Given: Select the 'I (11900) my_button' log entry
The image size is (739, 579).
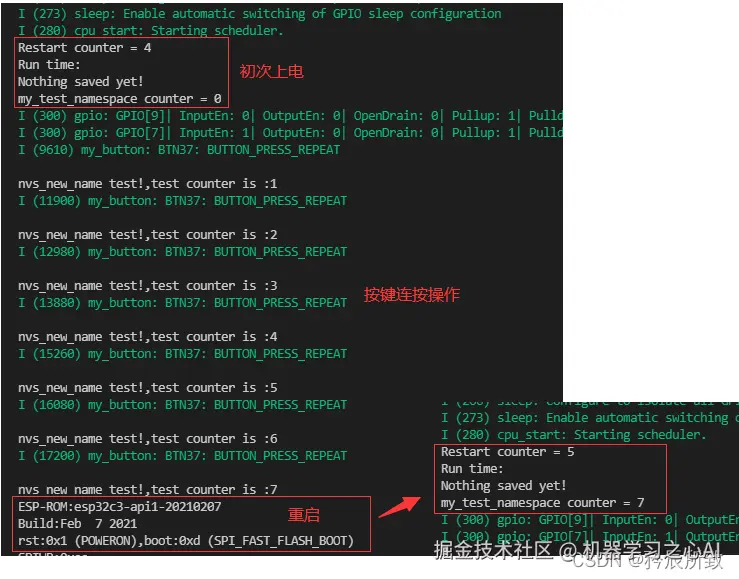Looking at the screenshot, I should tap(182, 201).
